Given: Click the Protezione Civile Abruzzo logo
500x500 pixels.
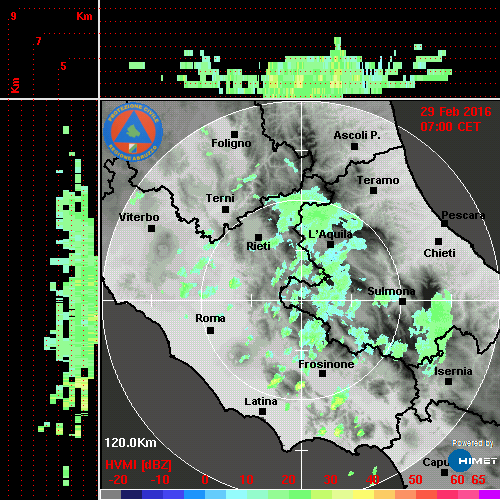Looking at the screenshot, I should click(x=133, y=132).
